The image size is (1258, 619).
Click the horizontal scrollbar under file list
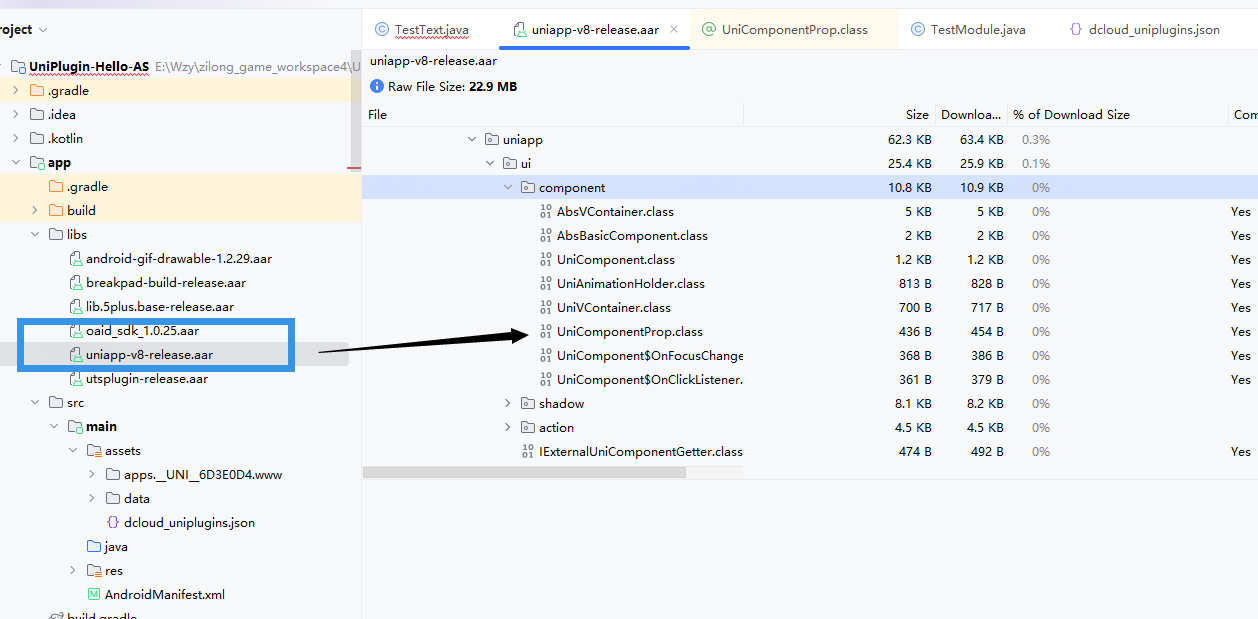coord(524,472)
